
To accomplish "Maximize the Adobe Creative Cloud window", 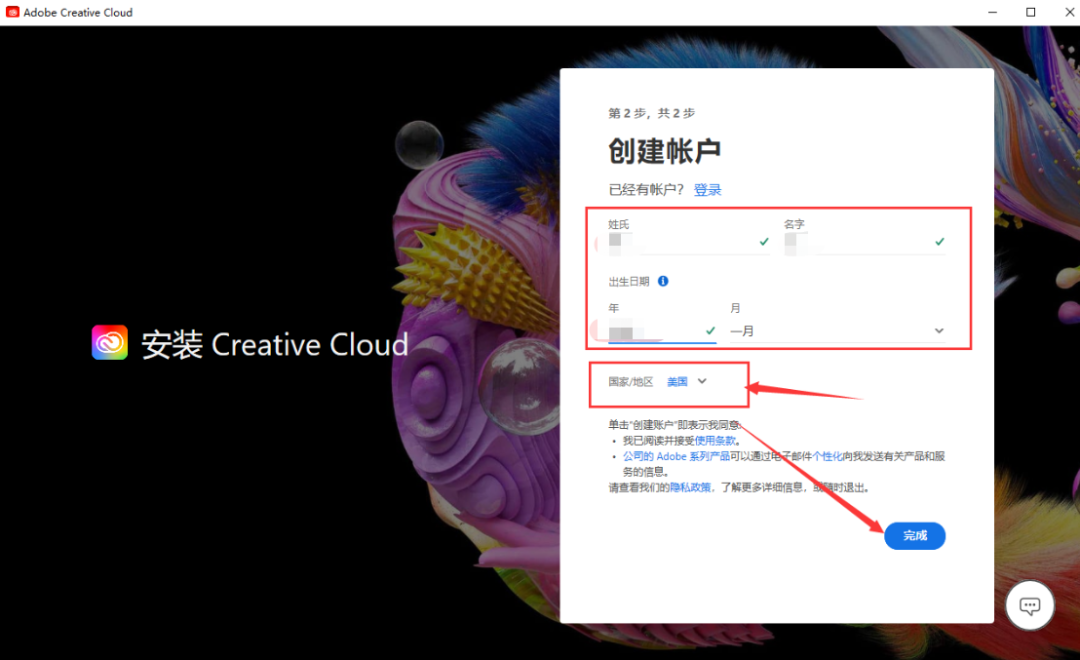I will tap(1030, 12).
